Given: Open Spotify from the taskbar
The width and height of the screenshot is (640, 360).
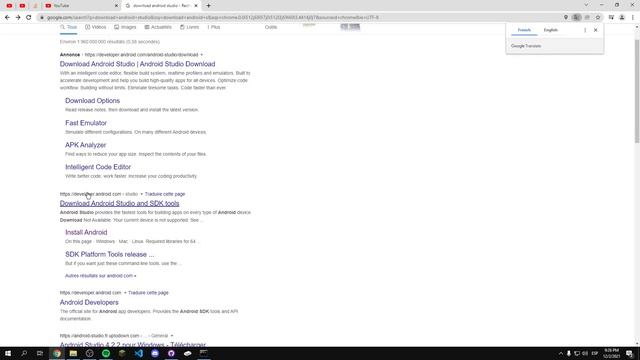Looking at the screenshot, I should tap(106, 353).
